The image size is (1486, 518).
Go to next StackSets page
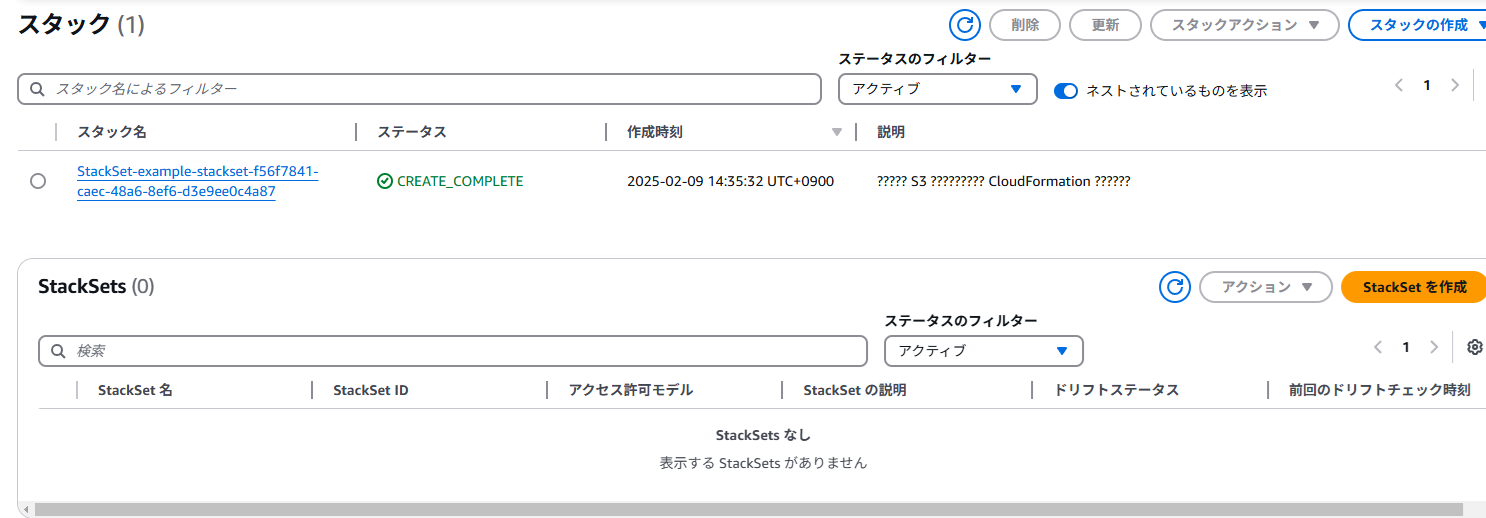(x=1434, y=347)
